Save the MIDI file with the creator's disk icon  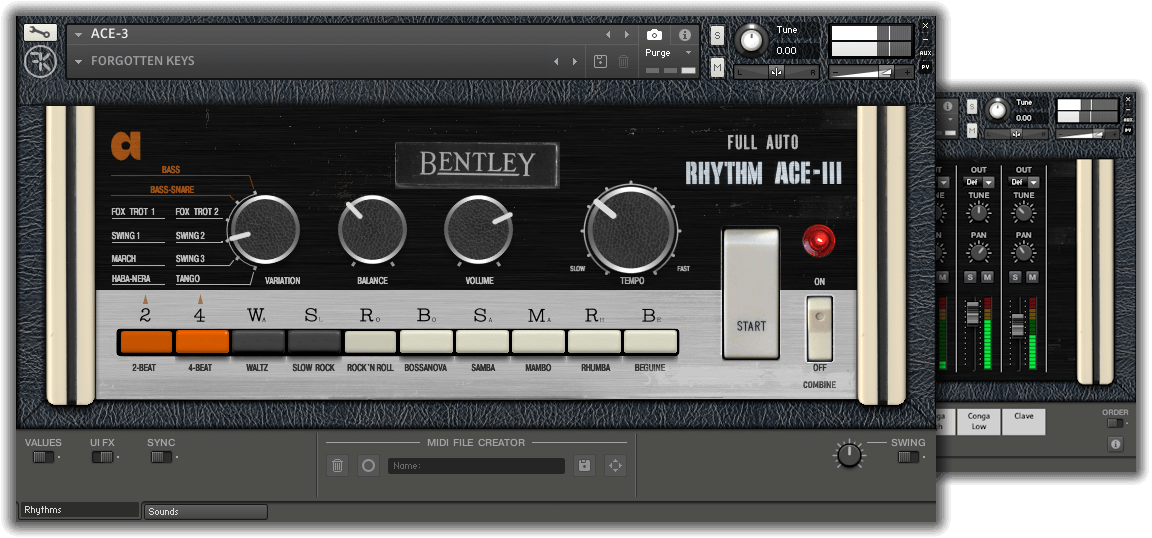pyautogui.click(x=584, y=465)
